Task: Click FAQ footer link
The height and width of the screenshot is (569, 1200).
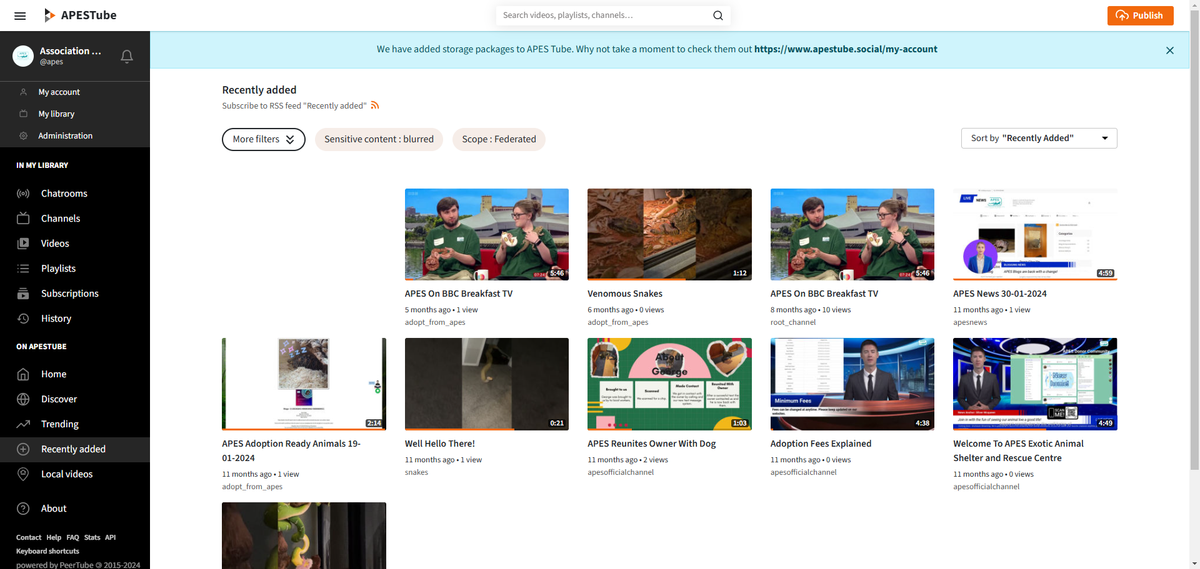Action: 73,538
